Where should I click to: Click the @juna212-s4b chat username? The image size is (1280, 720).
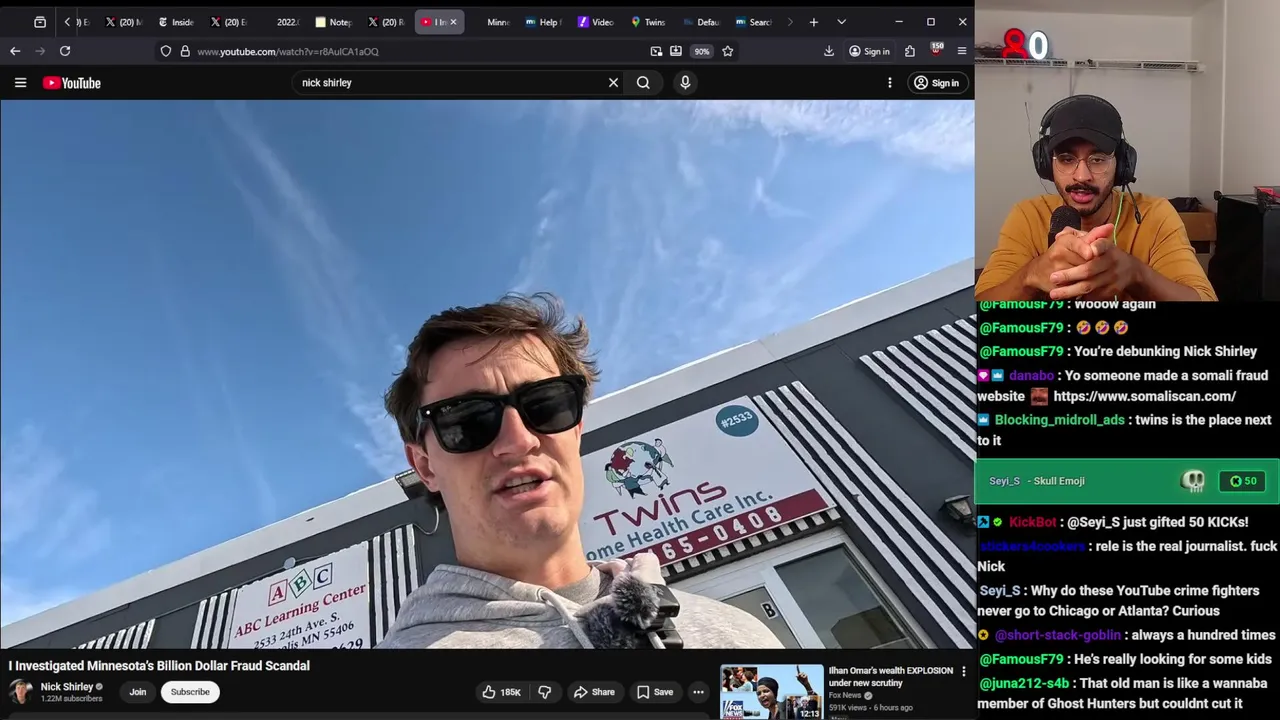[1025, 683]
